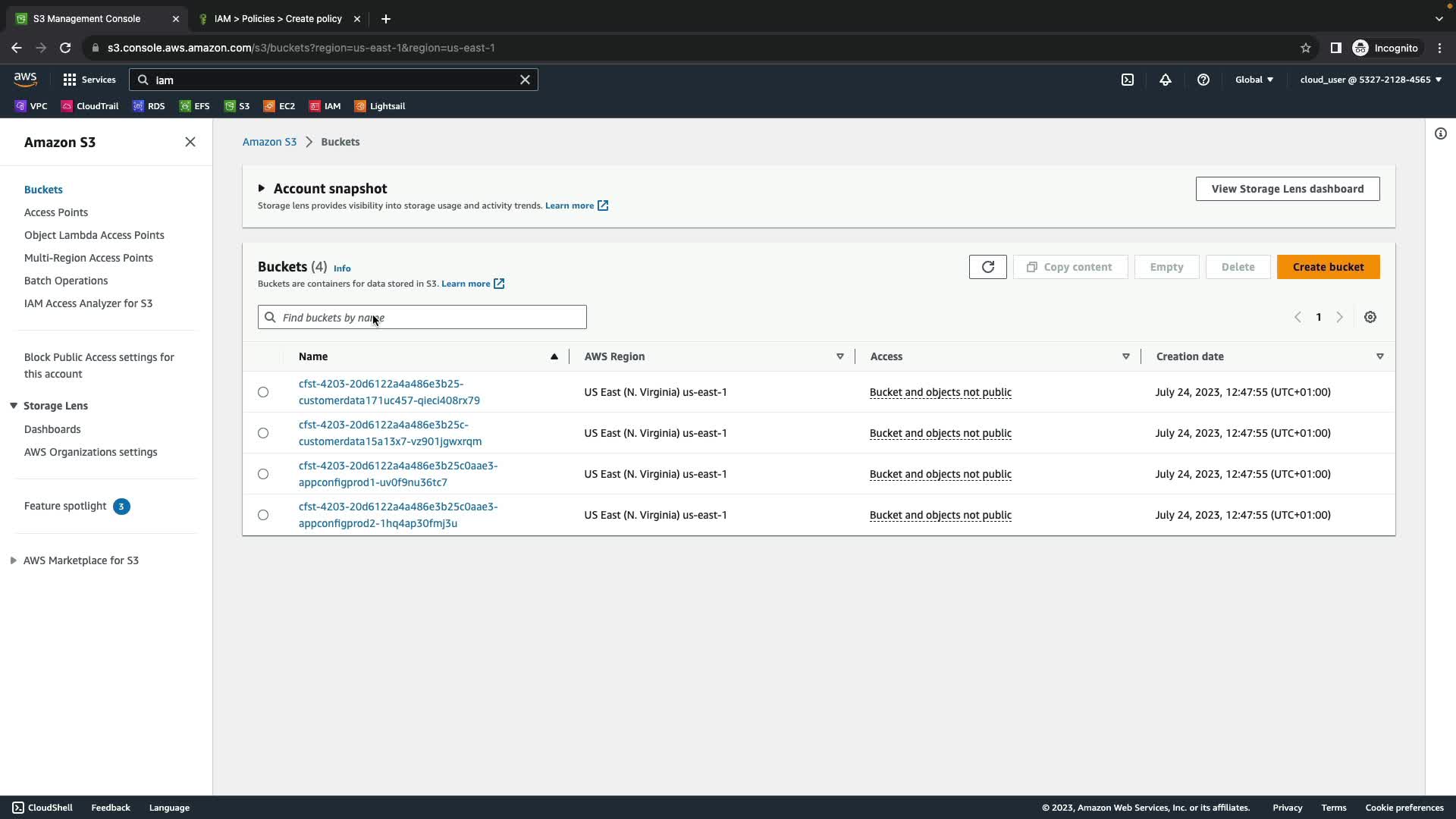Switch to the IAM Create policy tab
This screenshot has height=819, width=1456.
(278, 19)
